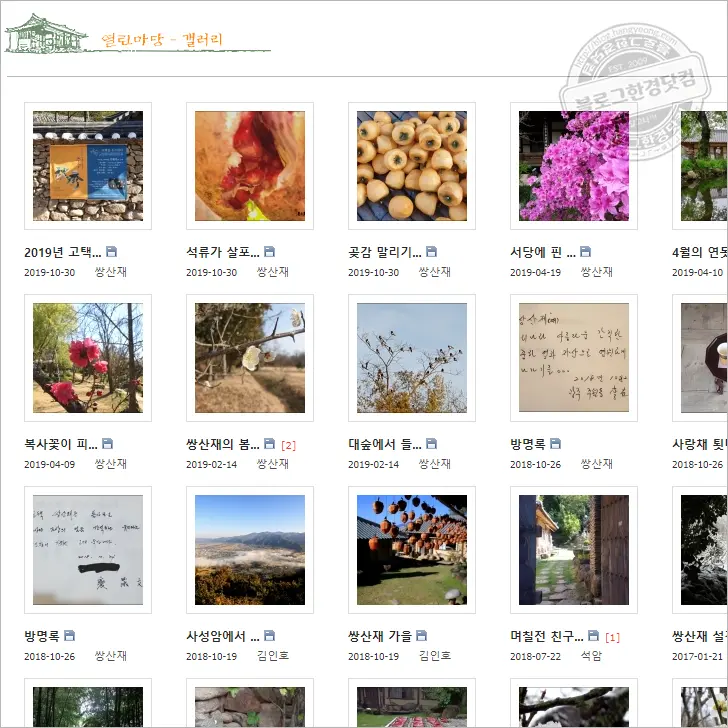Click save icon beside '서당에 핀 ...' title
728x728 pixels.
click(x=585, y=252)
